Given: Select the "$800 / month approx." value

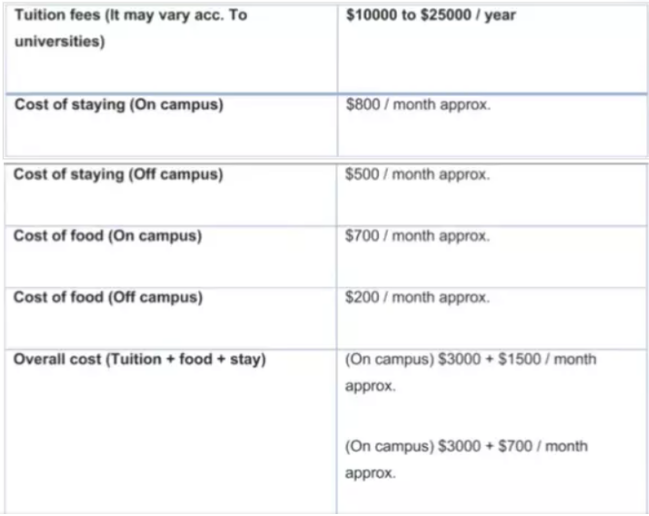Looking at the screenshot, I should pos(417,105).
